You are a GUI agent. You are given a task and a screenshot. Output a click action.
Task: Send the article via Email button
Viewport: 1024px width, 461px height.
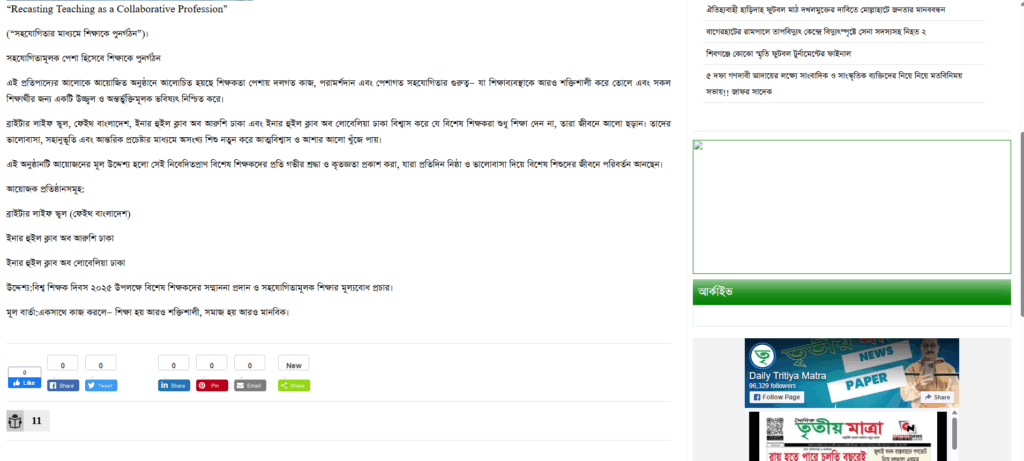click(x=250, y=386)
